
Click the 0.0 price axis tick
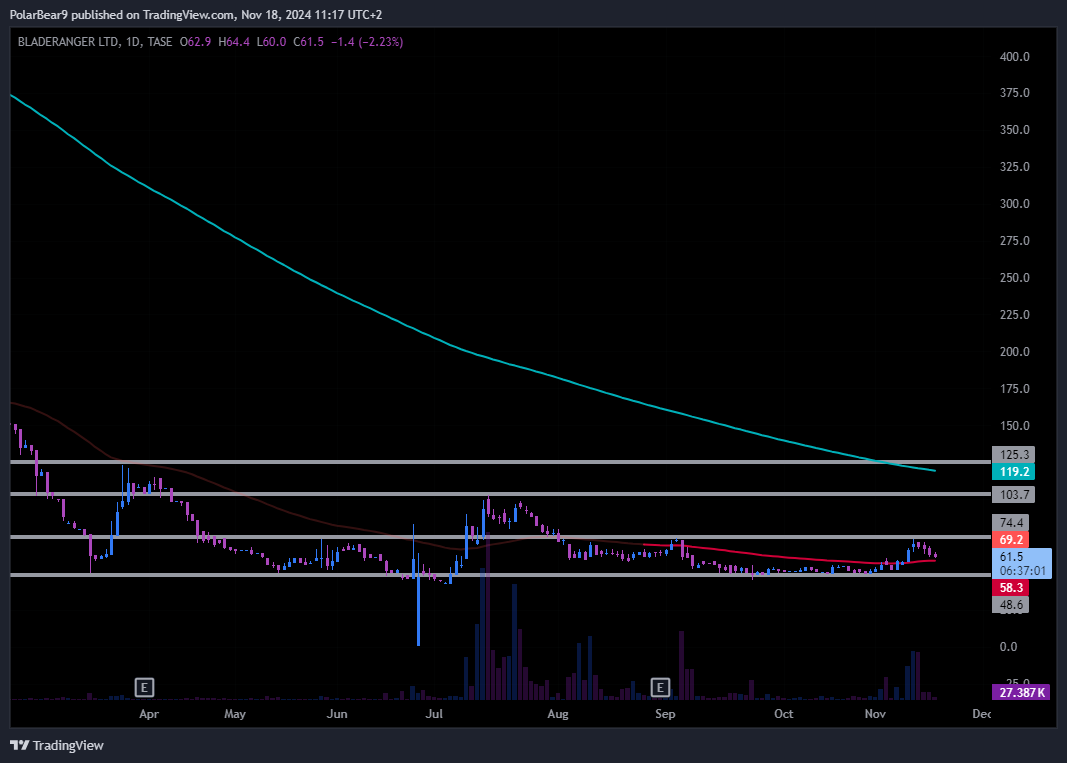pos(1008,647)
